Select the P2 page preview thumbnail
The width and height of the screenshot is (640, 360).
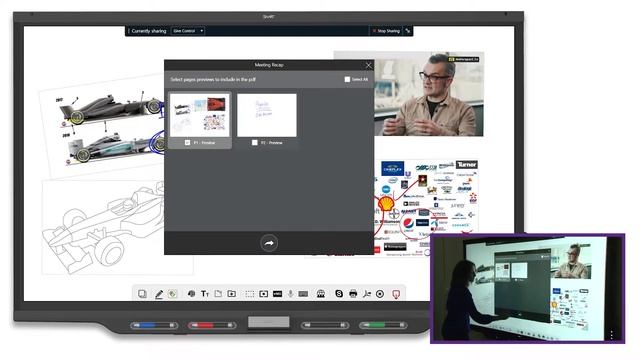coord(267,115)
